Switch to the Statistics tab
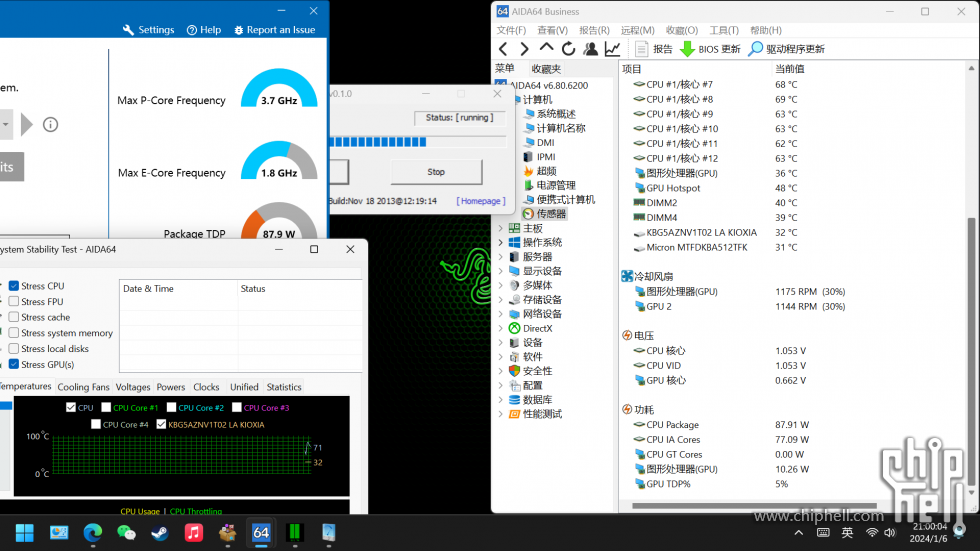 tap(284, 387)
